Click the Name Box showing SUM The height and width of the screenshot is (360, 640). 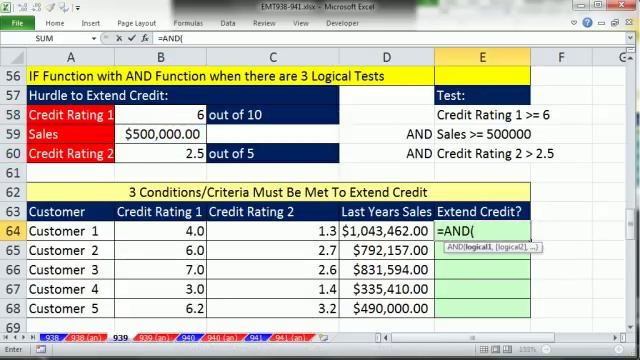click(x=44, y=38)
